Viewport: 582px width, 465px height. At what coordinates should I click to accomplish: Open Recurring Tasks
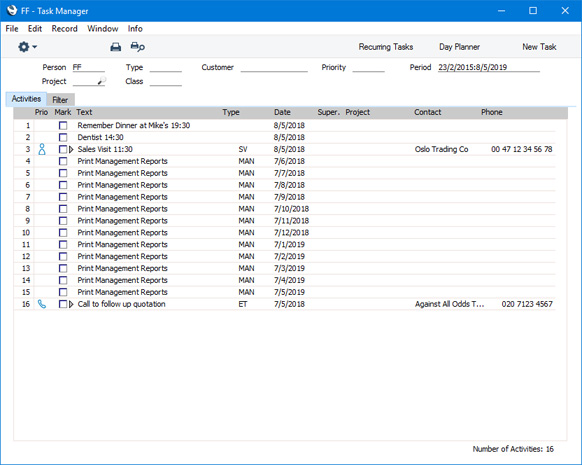386,47
